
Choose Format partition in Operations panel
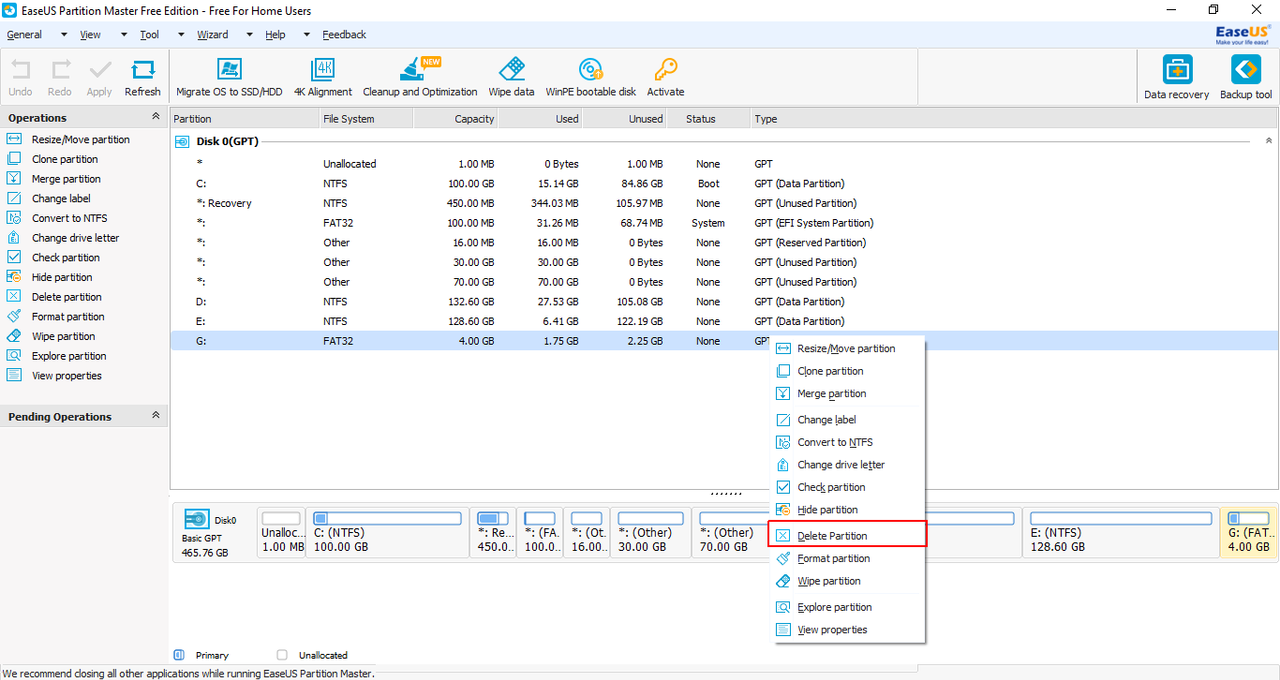55,317
